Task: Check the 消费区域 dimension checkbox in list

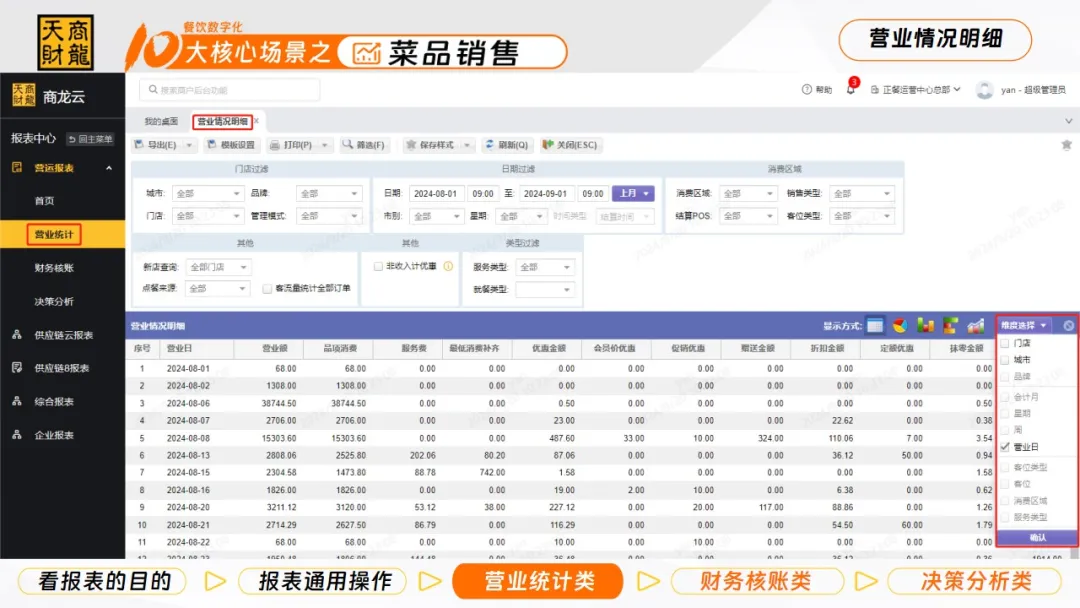Action: (1005, 501)
